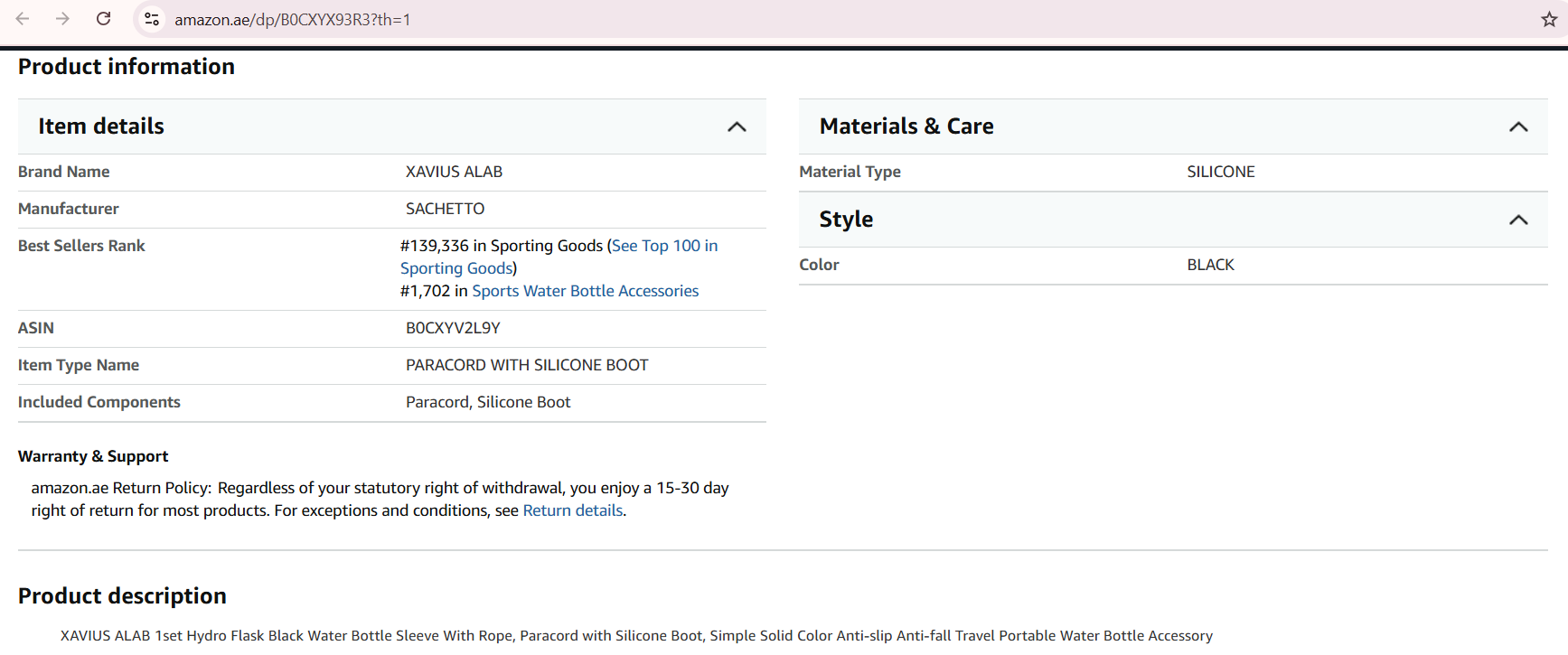Focus the address bar URL
Viewport: 1568px width, 655px height.
coord(292,20)
